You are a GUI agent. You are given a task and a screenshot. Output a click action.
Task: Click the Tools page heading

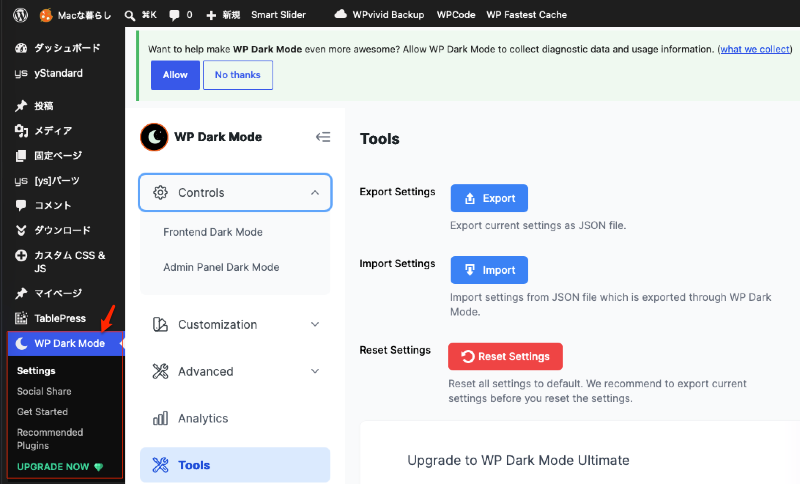pos(380,139)
